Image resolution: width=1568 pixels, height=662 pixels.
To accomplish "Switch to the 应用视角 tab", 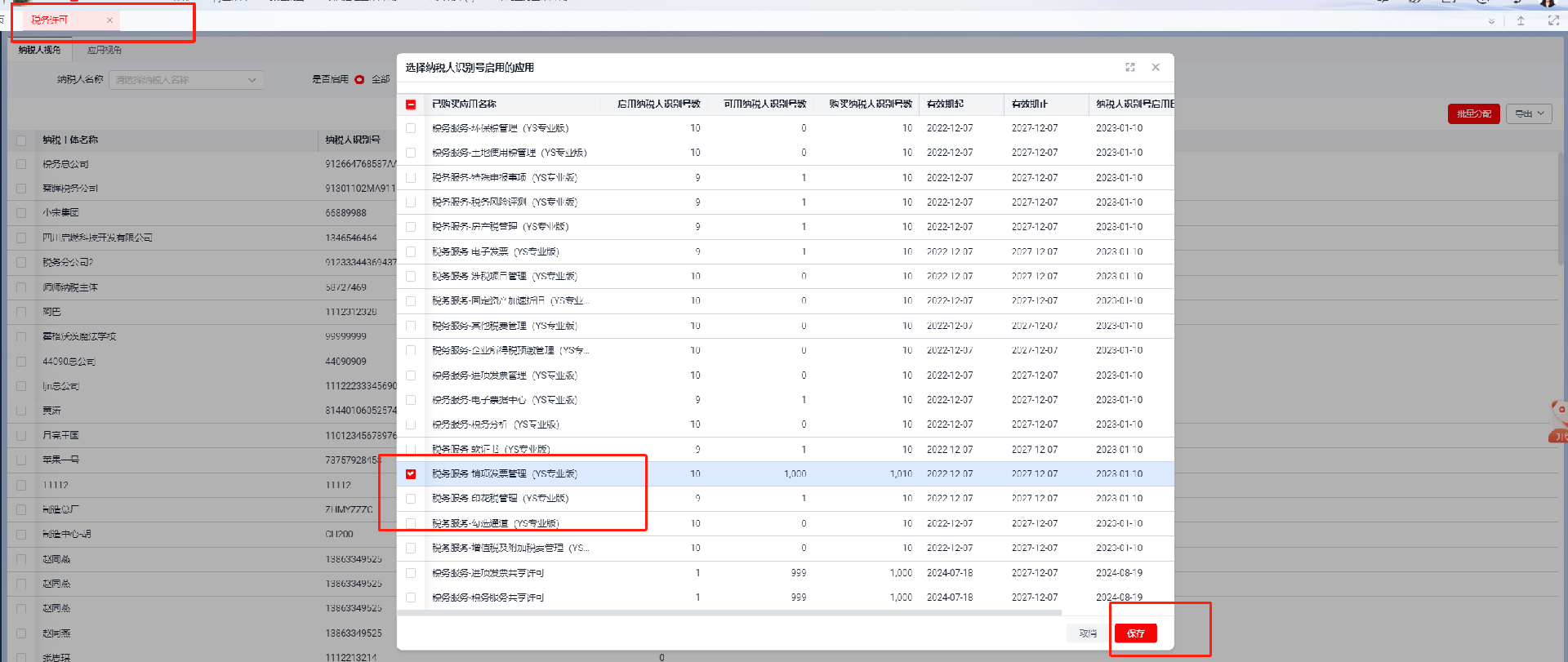I will point(105,51).
